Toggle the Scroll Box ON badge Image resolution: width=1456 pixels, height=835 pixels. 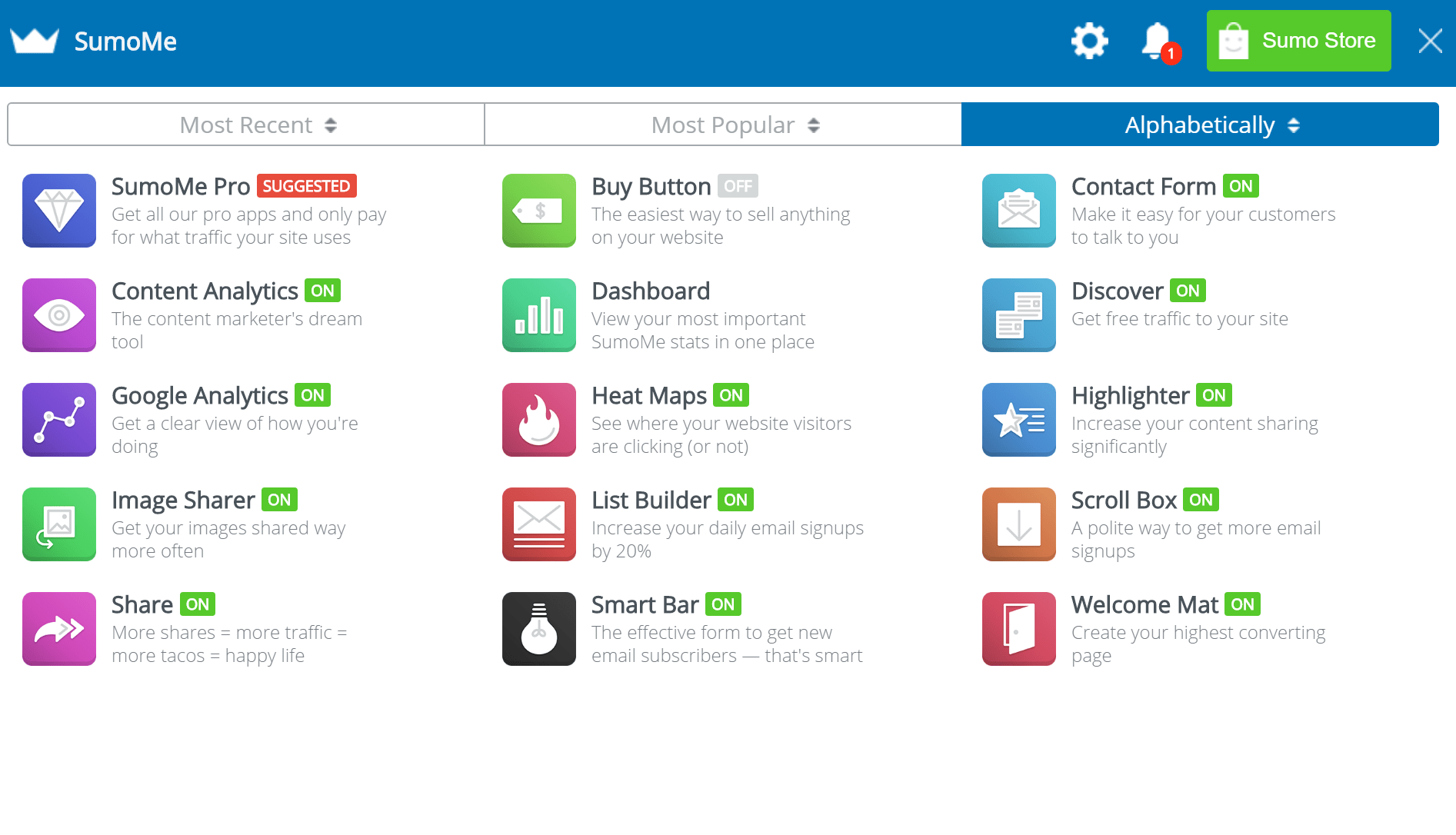[x=1201, y=500]
